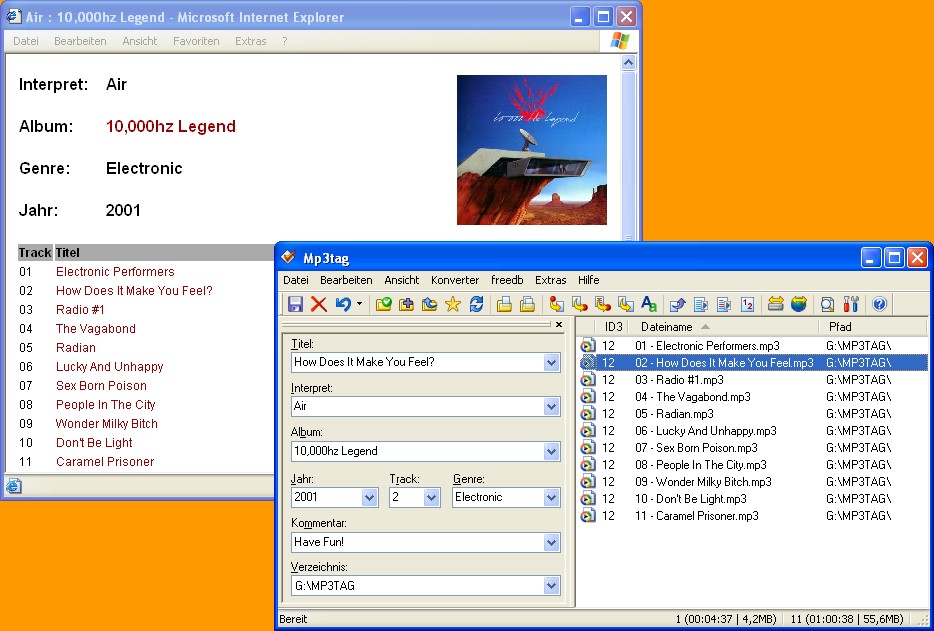The image size is (934, 631).
Task: Open the Konverter menu in Mp3tag
Action: [x=455, y=280]
